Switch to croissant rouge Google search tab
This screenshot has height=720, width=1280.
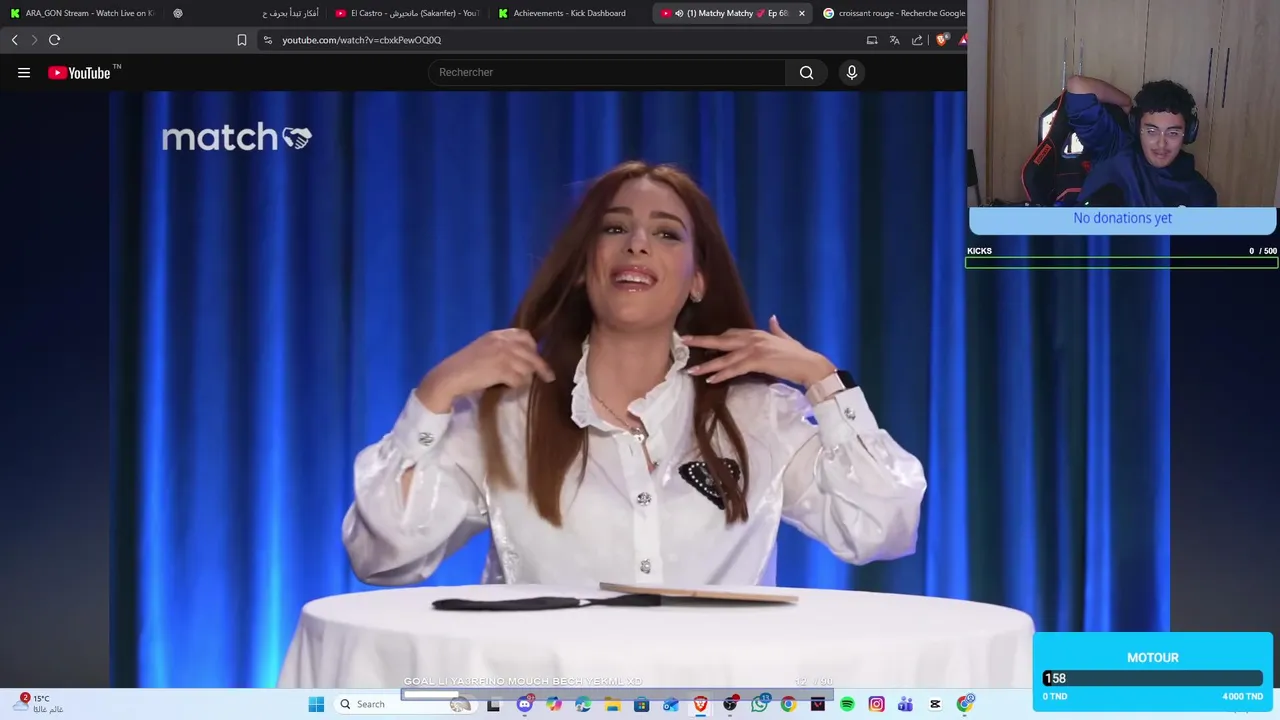(893, 13)
